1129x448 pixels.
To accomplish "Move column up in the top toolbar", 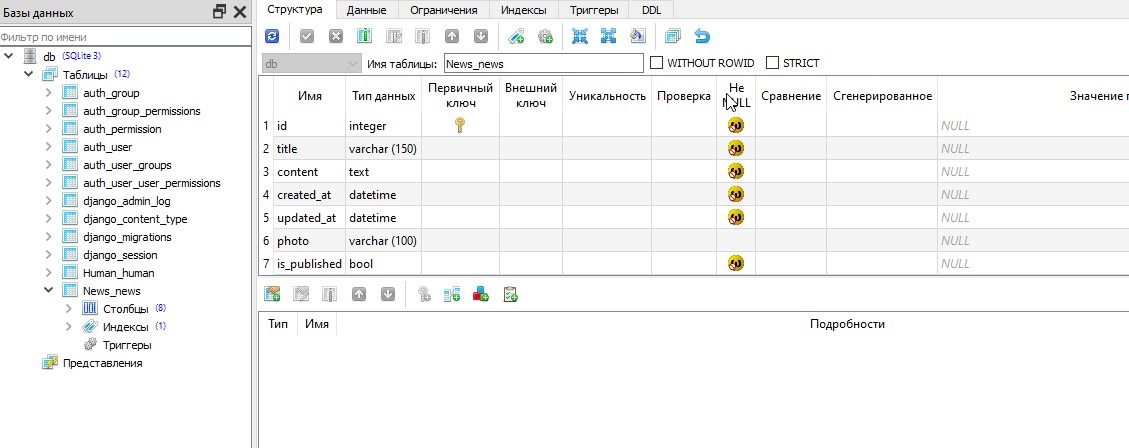I will click(451, 35).
